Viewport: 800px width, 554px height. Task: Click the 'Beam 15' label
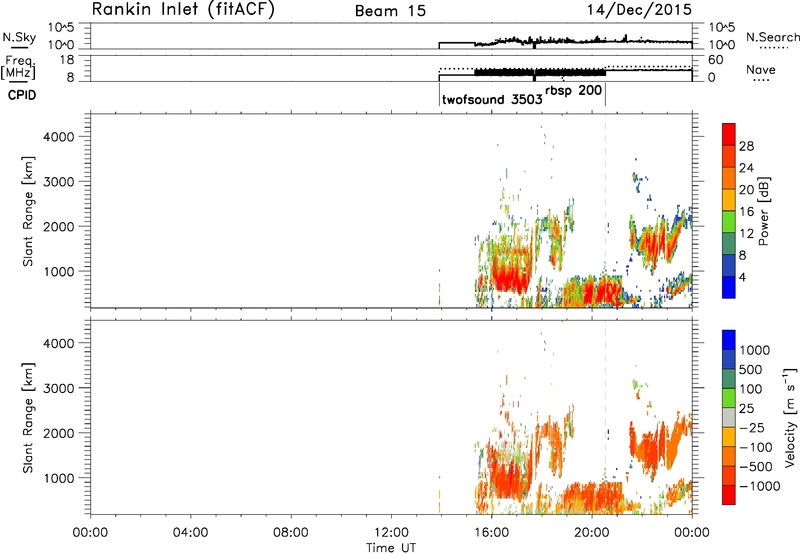point(390,11)
